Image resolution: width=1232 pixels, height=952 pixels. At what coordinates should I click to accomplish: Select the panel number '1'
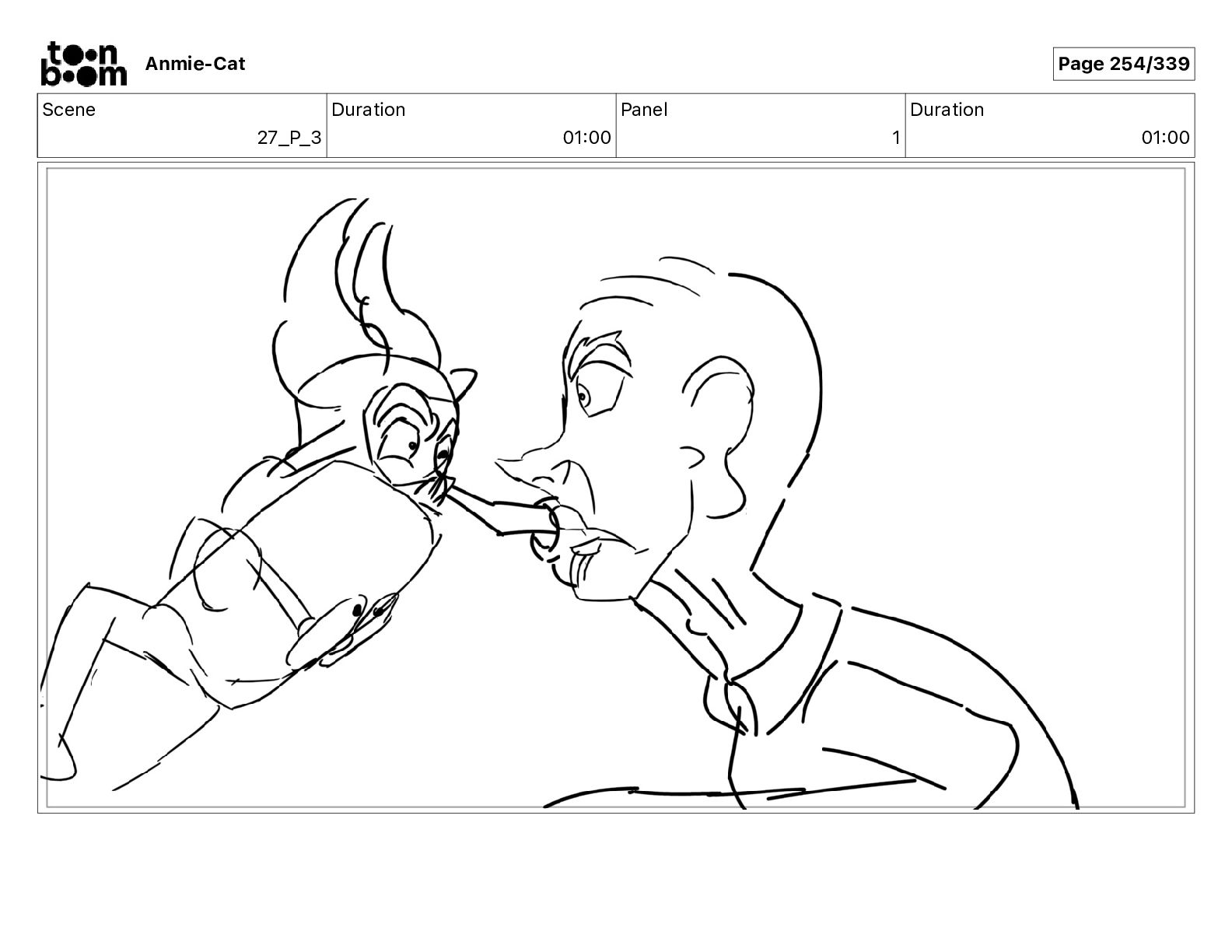896,138
